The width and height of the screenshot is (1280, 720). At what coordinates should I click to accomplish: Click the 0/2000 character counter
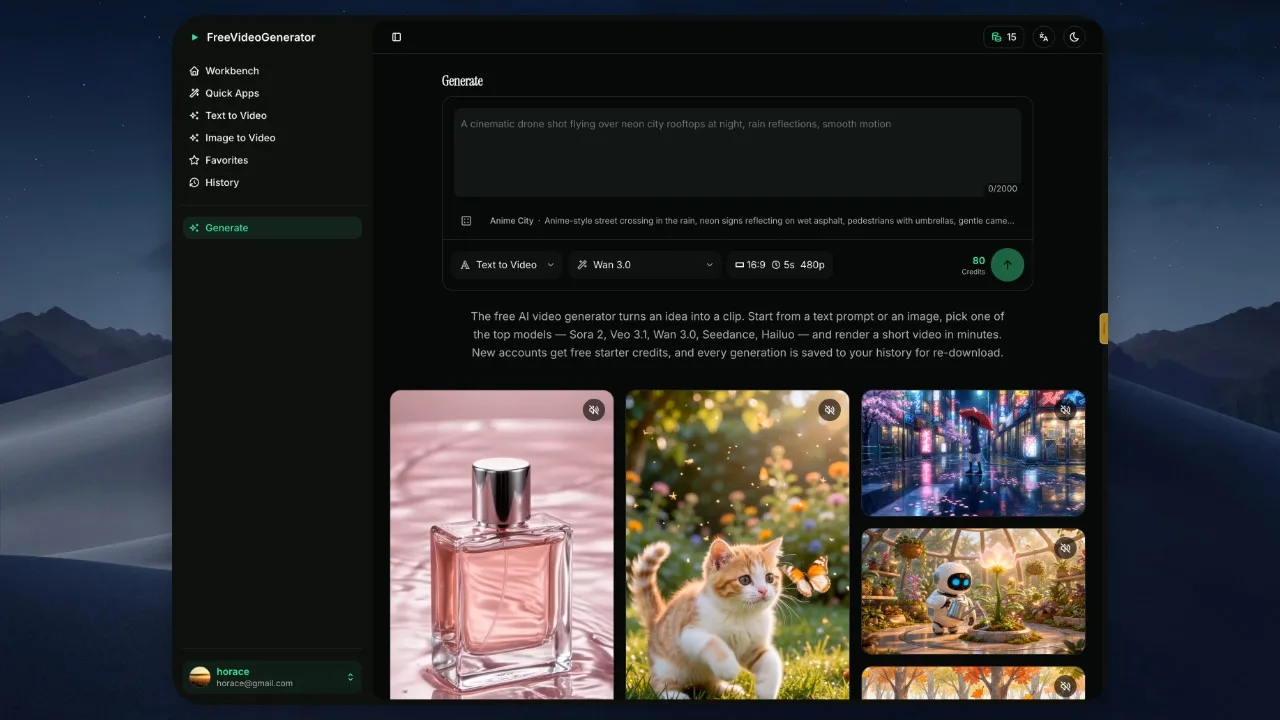1003,189
